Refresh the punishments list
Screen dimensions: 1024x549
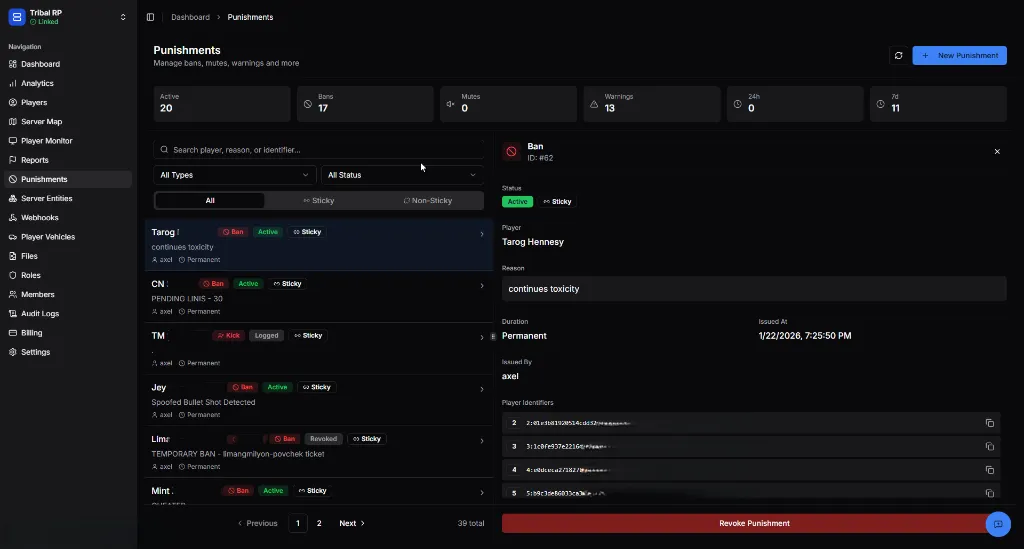click(899, 55)
